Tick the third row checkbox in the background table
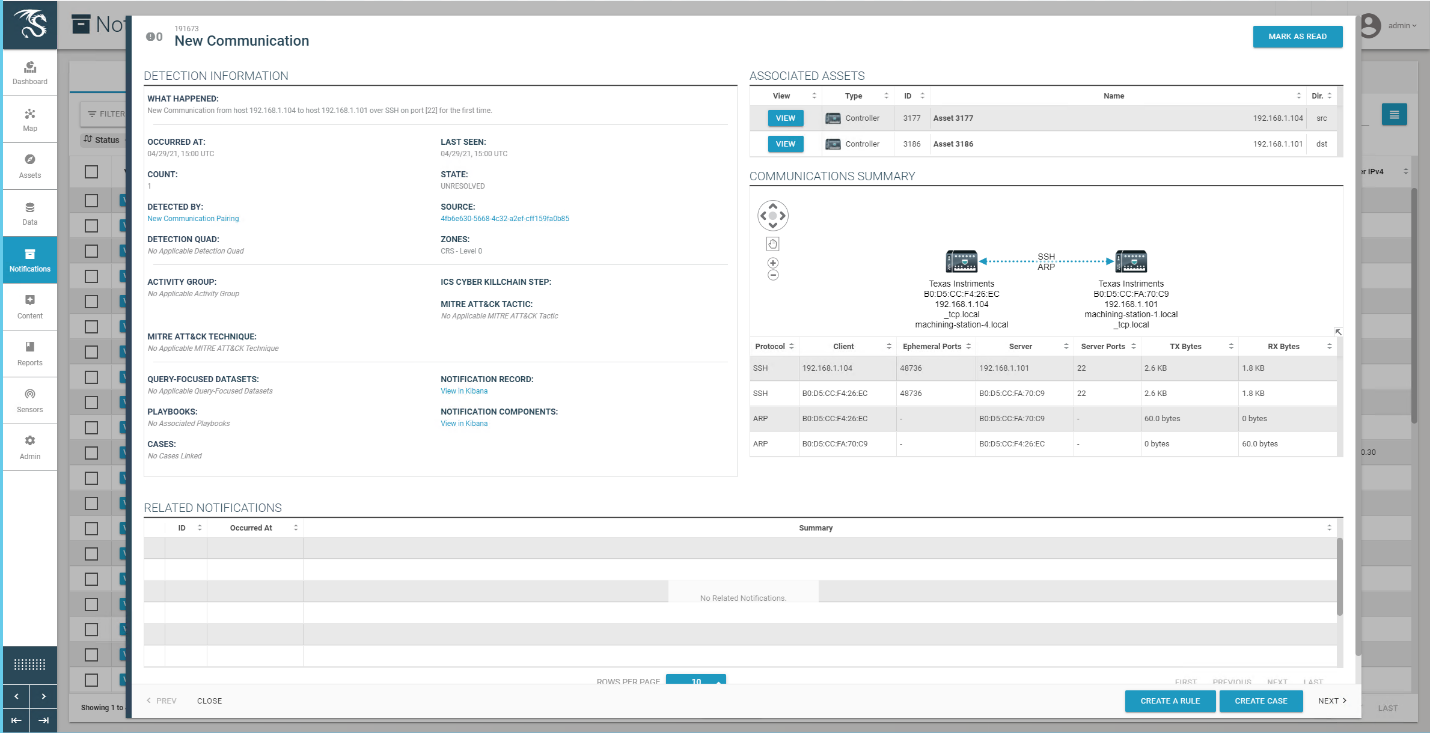This screenshot has width=1430, height=733. [x=91, y=251]
